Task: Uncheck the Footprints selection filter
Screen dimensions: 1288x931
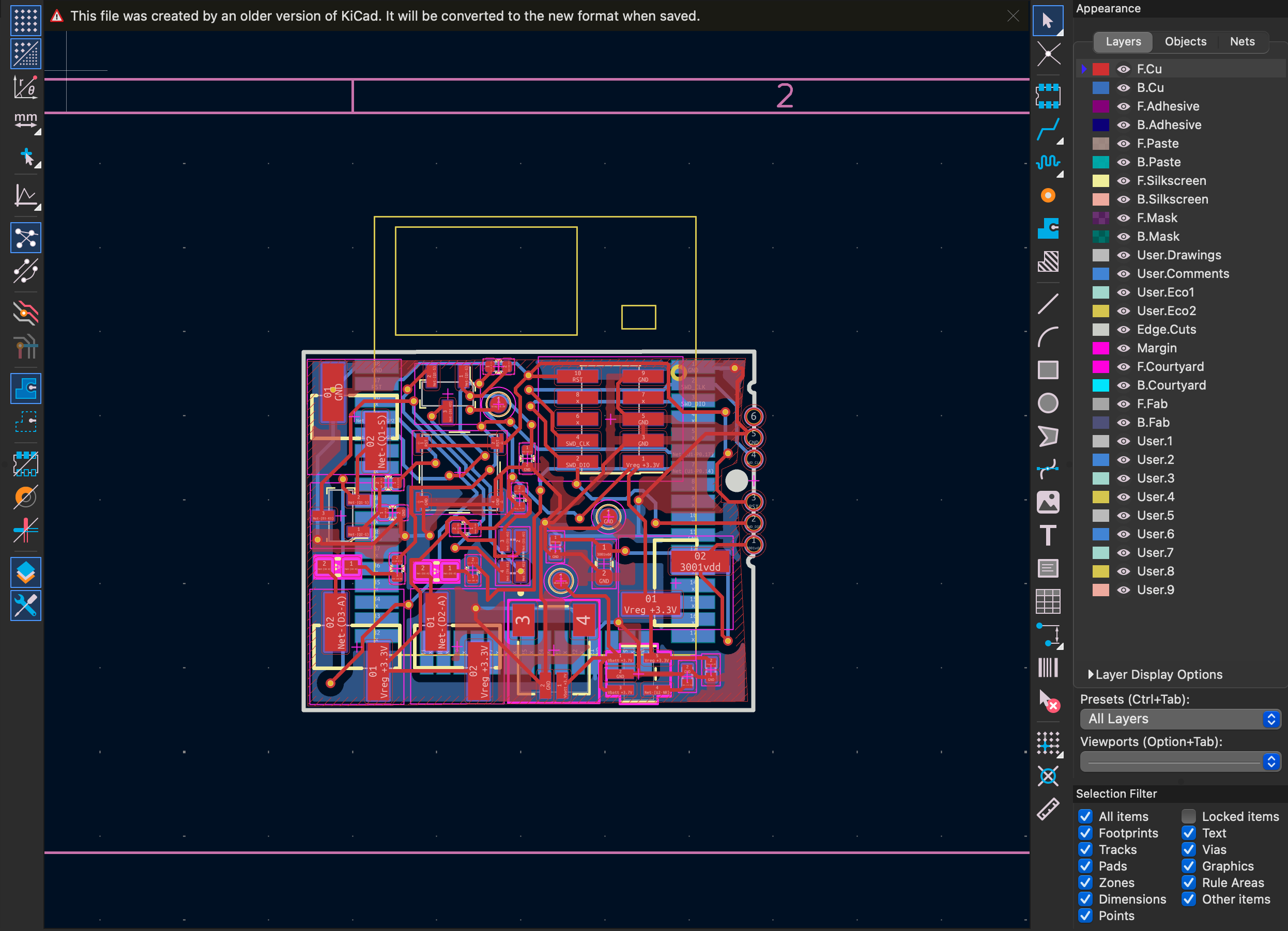Action: click(x=1085, y=833)
